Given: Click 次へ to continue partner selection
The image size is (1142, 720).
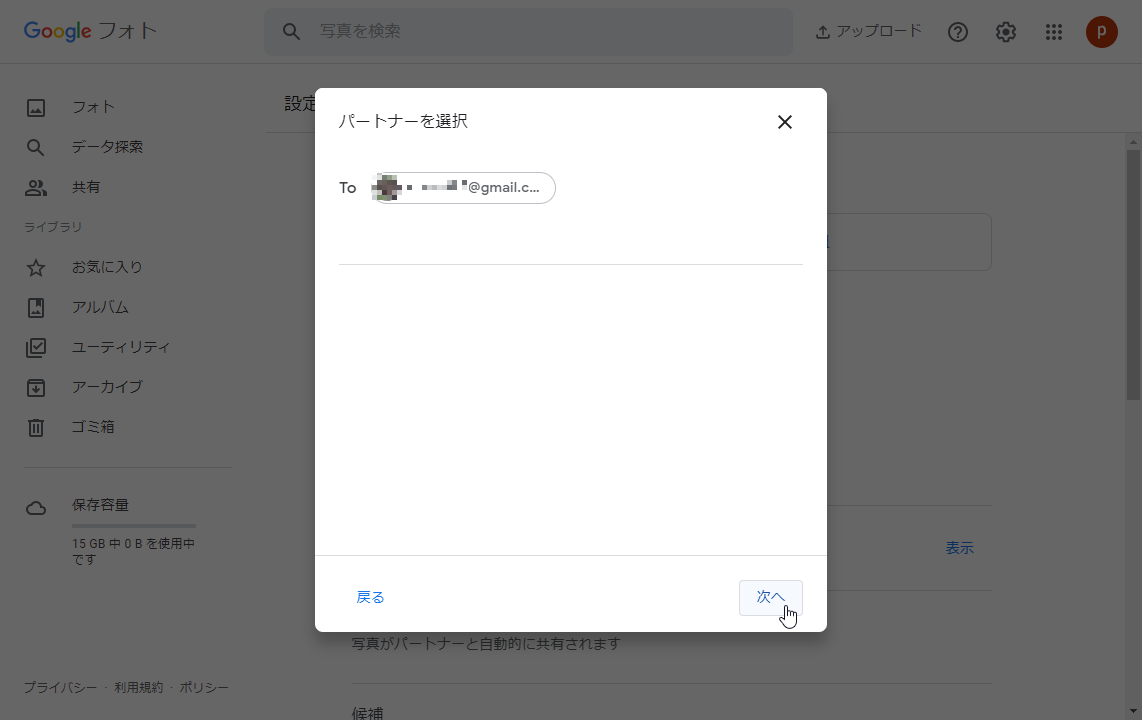Looking at the screenshot, I should pyautogui.click(x=770, y=596).
